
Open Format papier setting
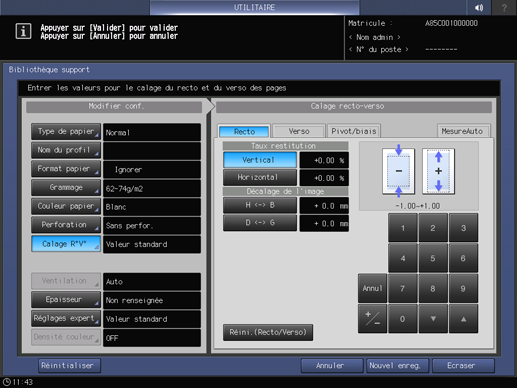pyautogui.click(x=66, y=169)
